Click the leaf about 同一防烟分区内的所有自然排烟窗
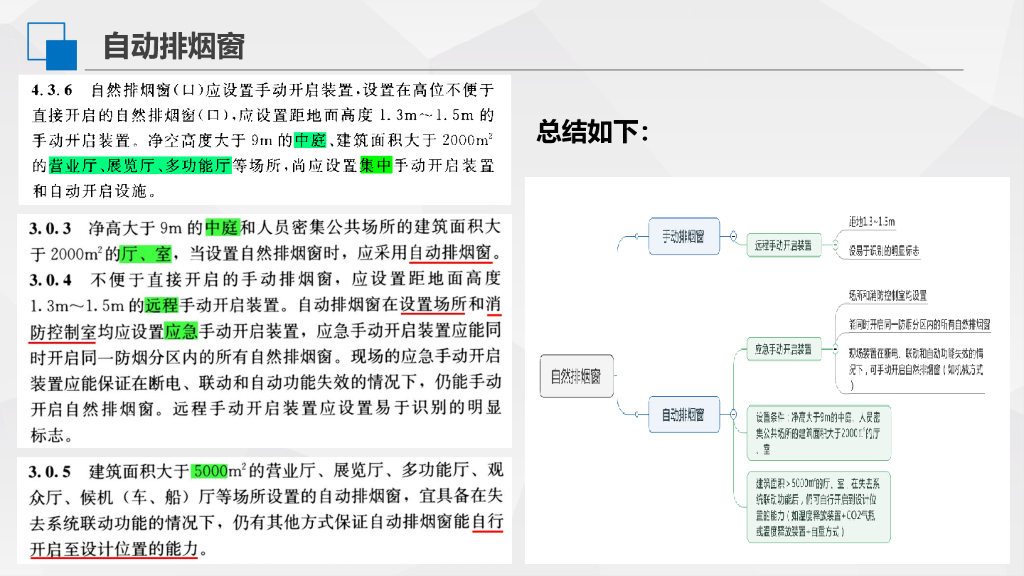Viewport: 1024px width, 576px height. tap(920, 325)
